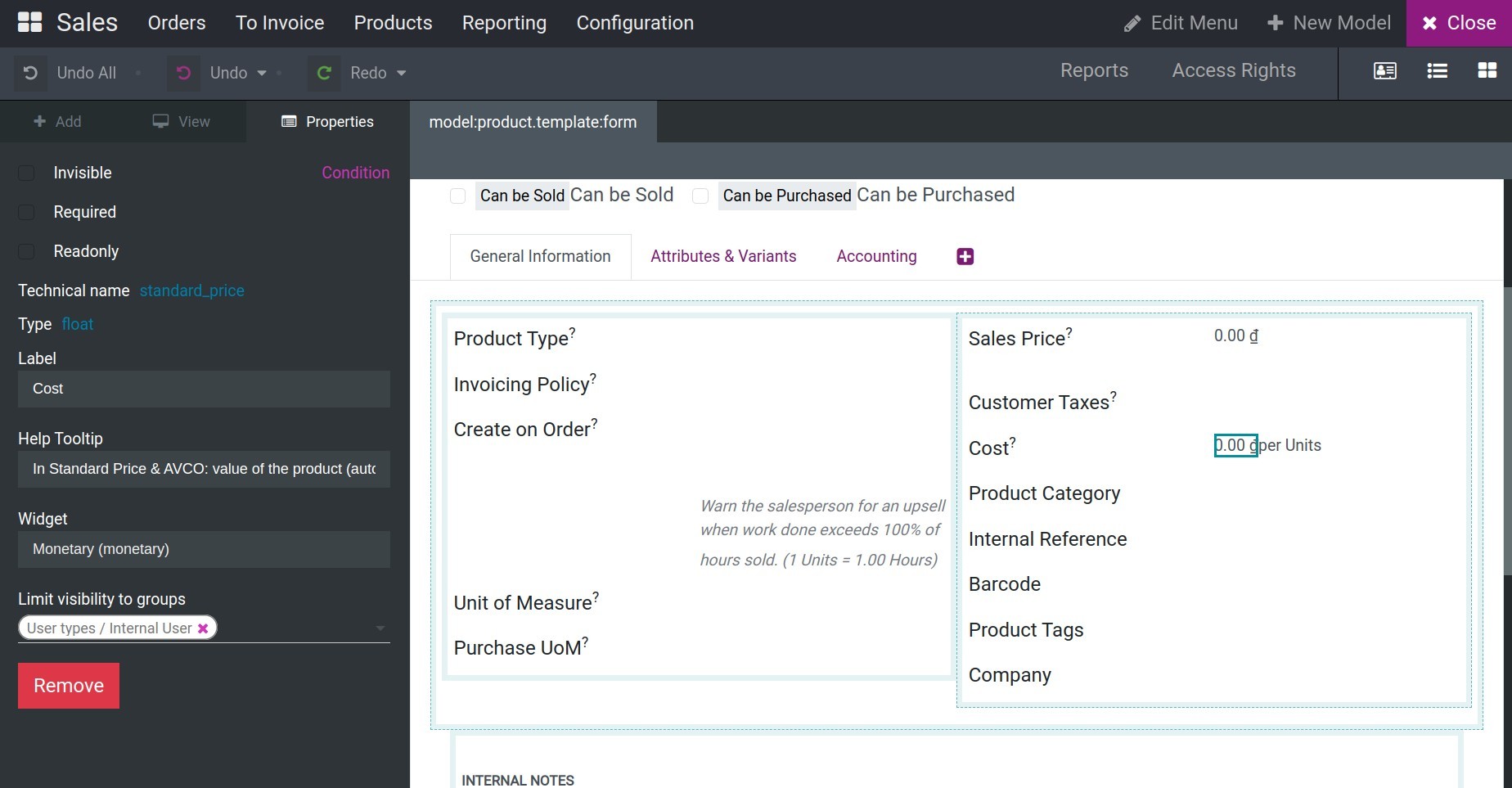
Task: Select the Unit of Measure field label
Action: (x=526, y=602)
